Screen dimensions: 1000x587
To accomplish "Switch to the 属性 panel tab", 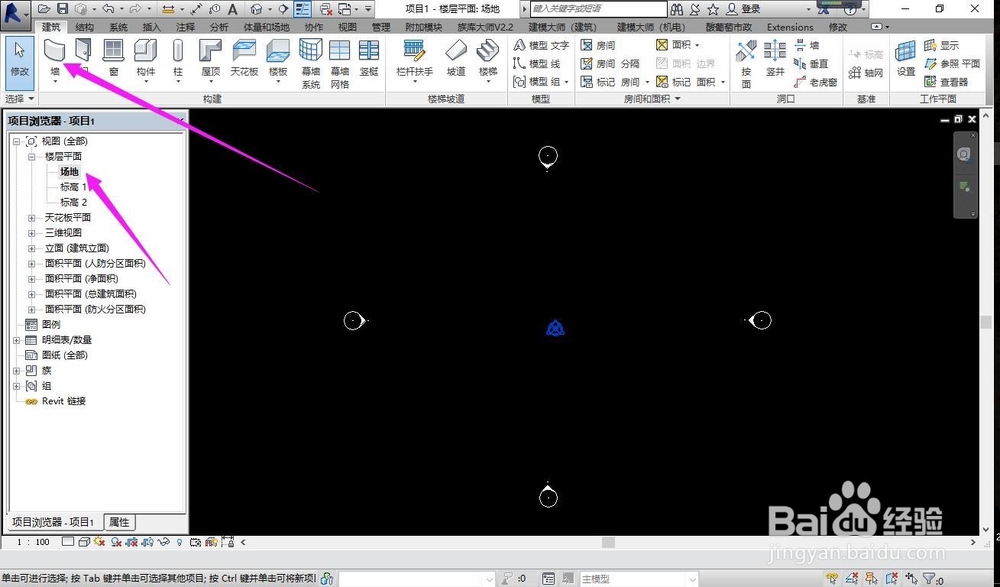I will 119,522.
